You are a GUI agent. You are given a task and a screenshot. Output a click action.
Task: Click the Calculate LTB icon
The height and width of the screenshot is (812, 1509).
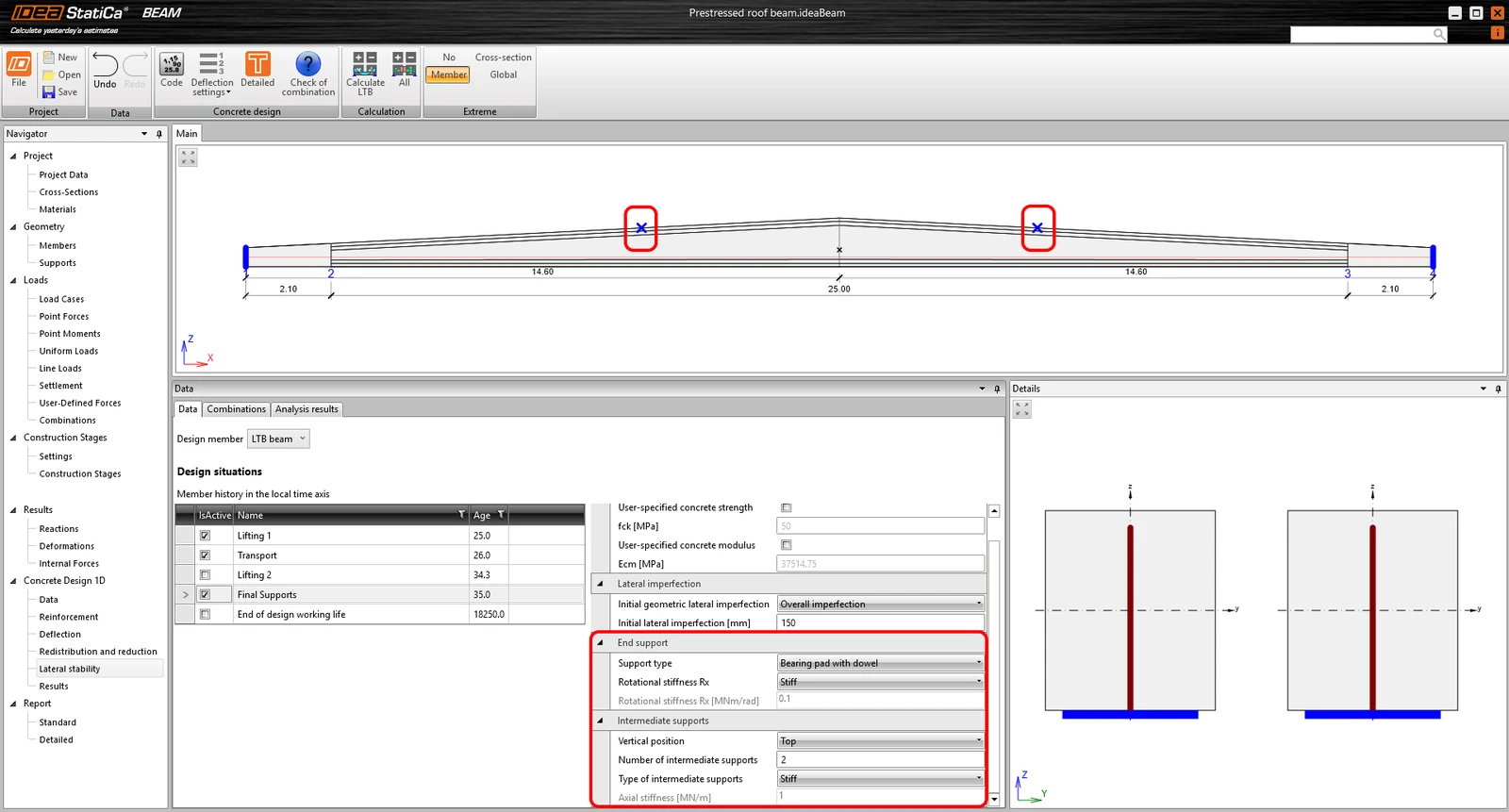pyautogui.click(x=365, y=64)
